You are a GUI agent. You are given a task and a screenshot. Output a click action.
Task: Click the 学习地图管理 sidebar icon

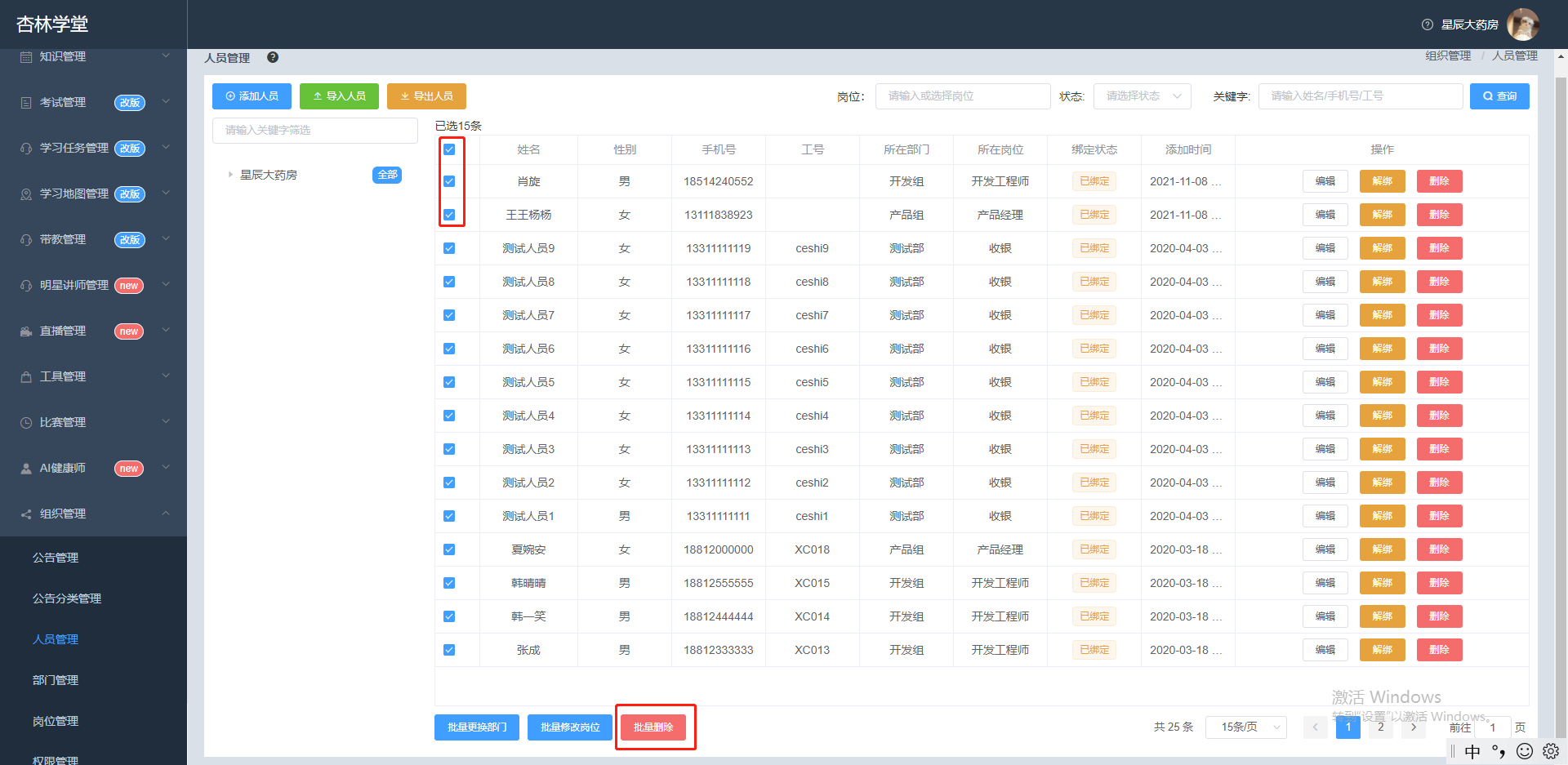coord(26,193)
